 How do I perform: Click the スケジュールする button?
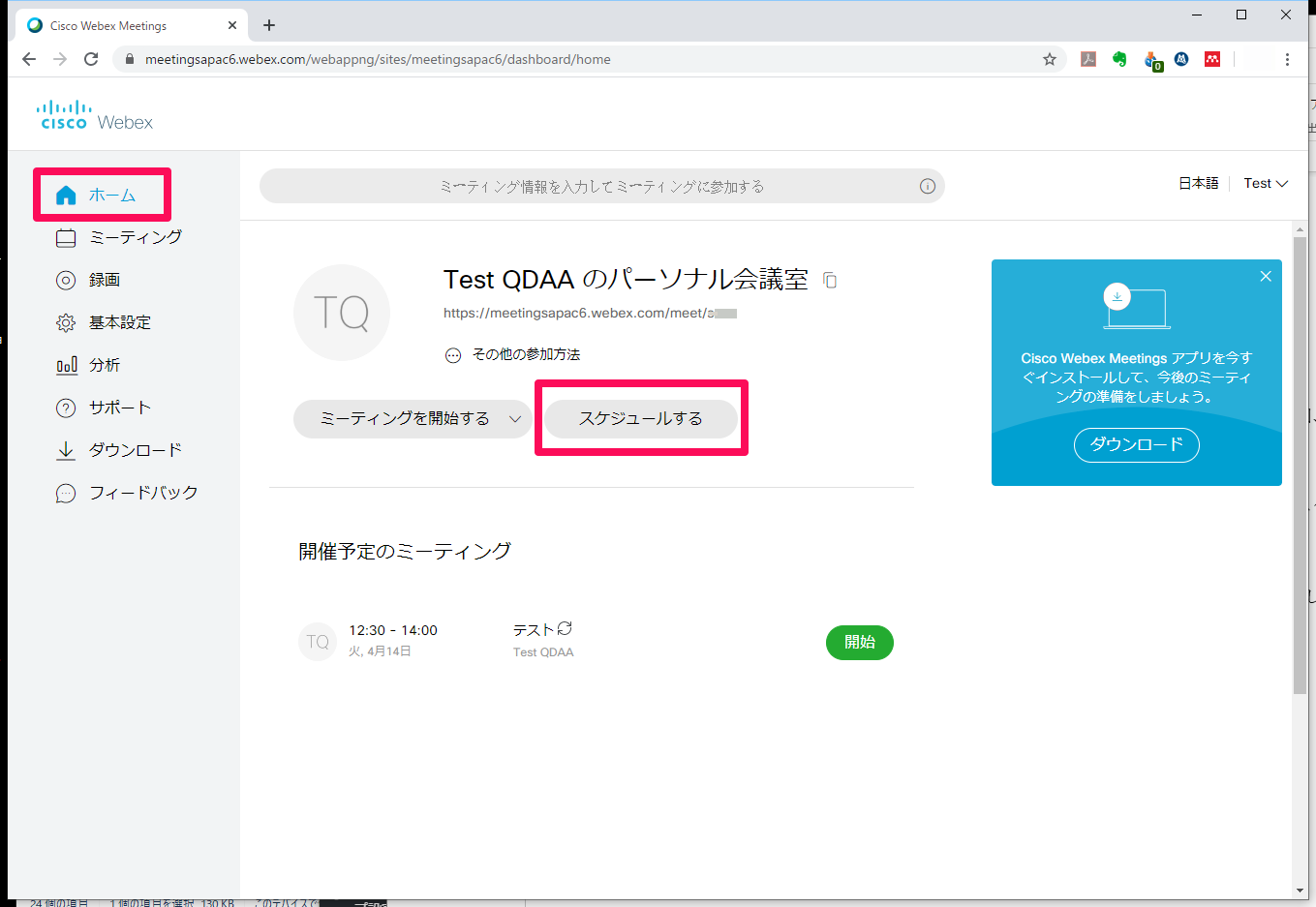641,418
